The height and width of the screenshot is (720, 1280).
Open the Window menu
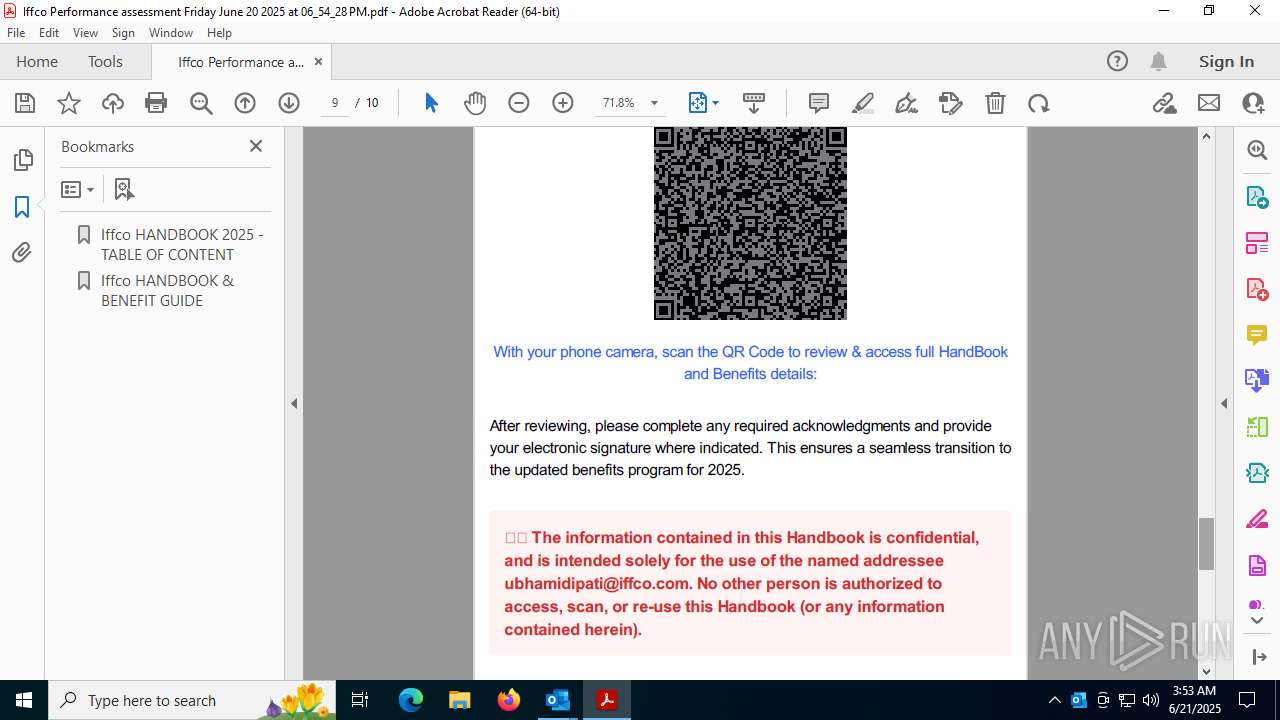(171, 33)
